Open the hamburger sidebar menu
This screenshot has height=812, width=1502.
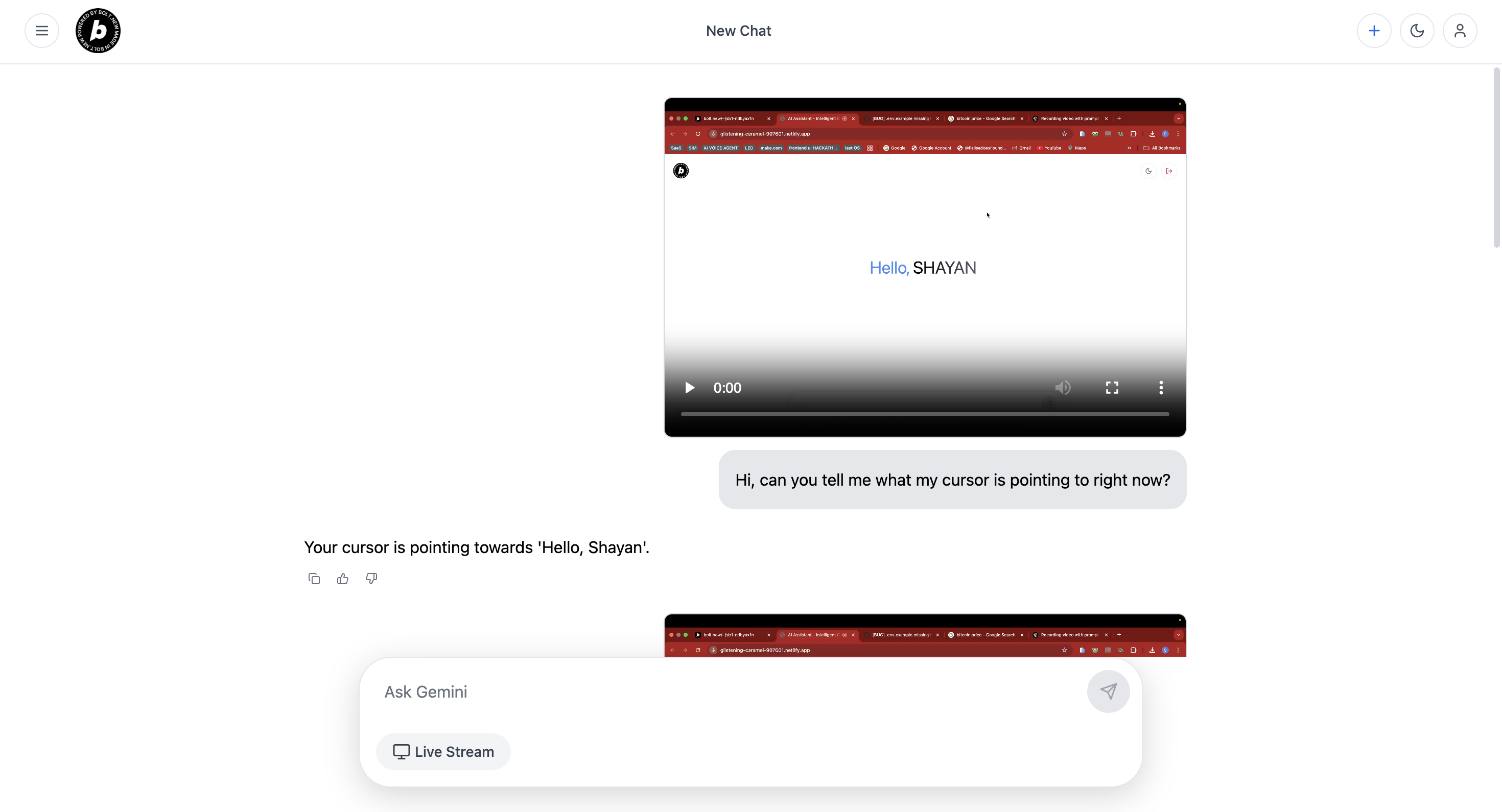tap(41, 31)
